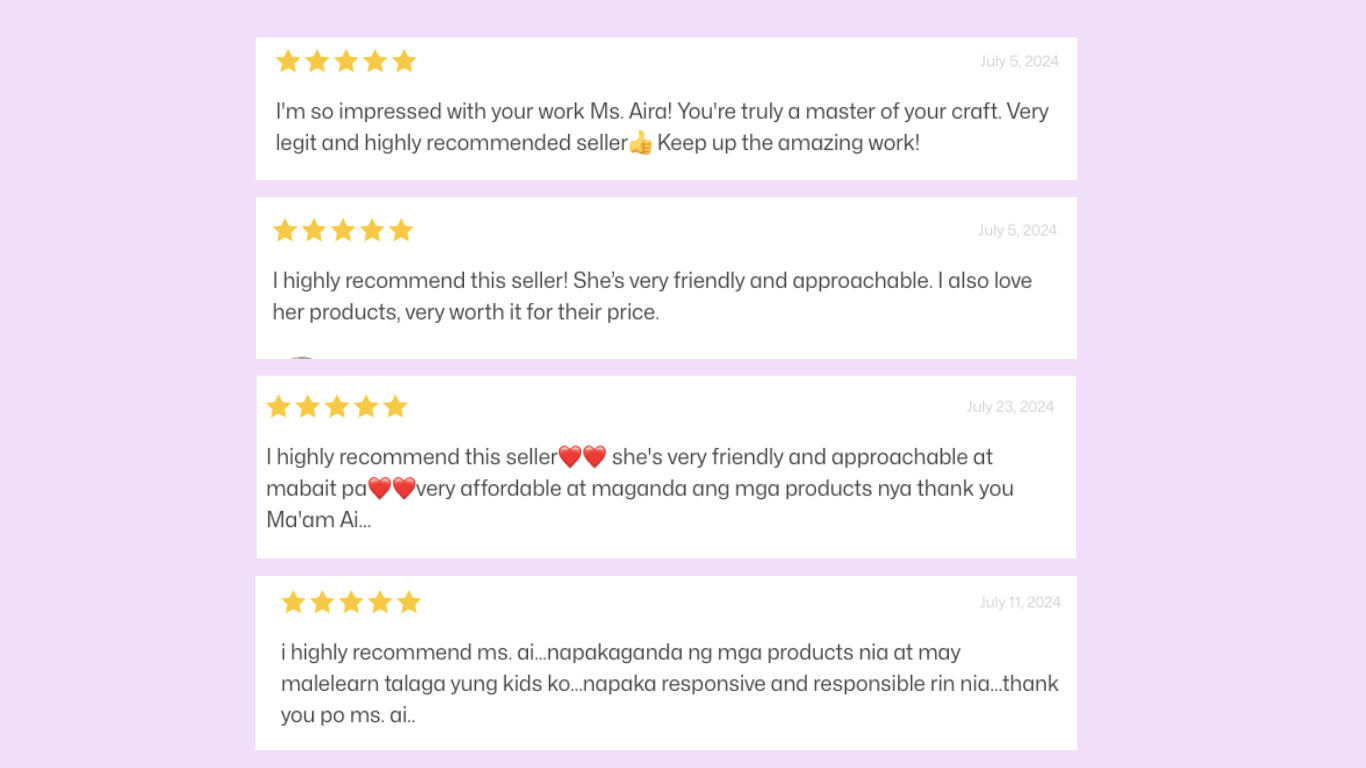The width and height of the screenshot is (1366, 768).
Task: Click the red hearts after 'recommend this seller'
Action: click(x=582, y=458)
